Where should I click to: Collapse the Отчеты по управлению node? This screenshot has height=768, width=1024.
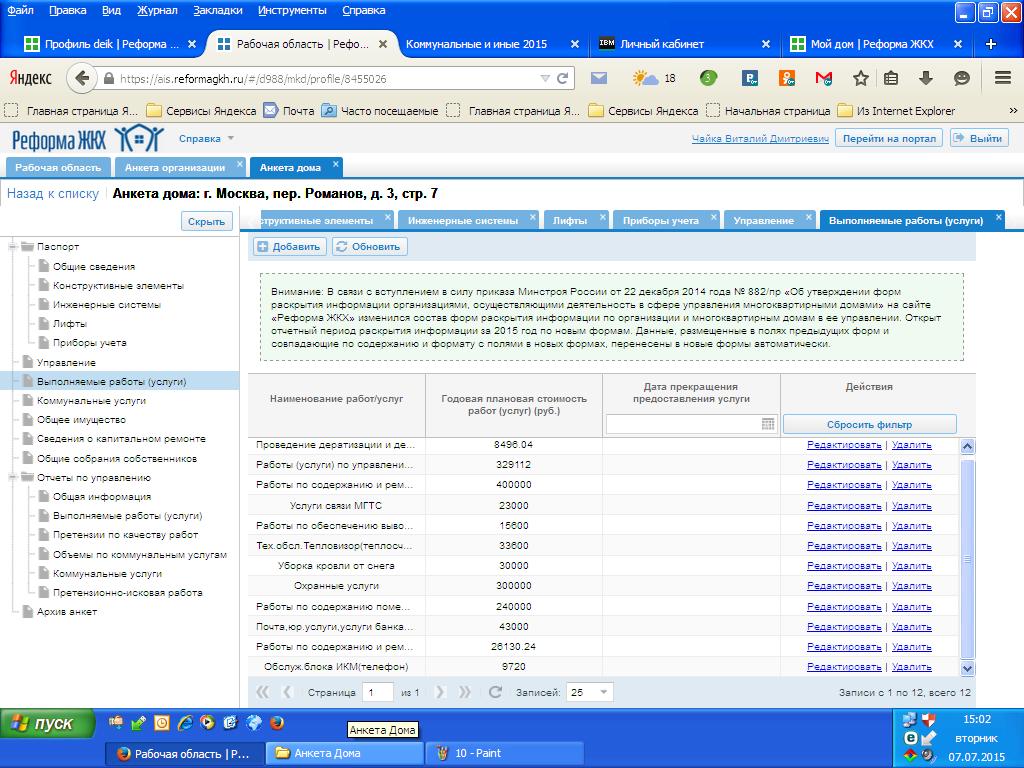[12, 477]
